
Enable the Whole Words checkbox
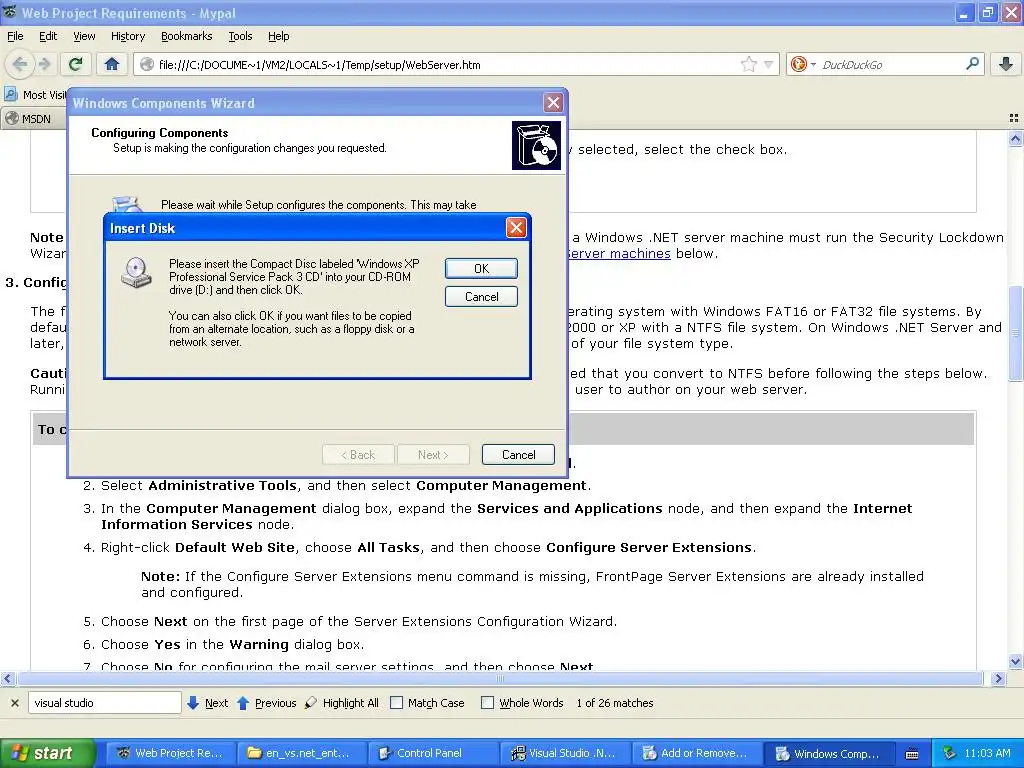[x=487, y=703]
